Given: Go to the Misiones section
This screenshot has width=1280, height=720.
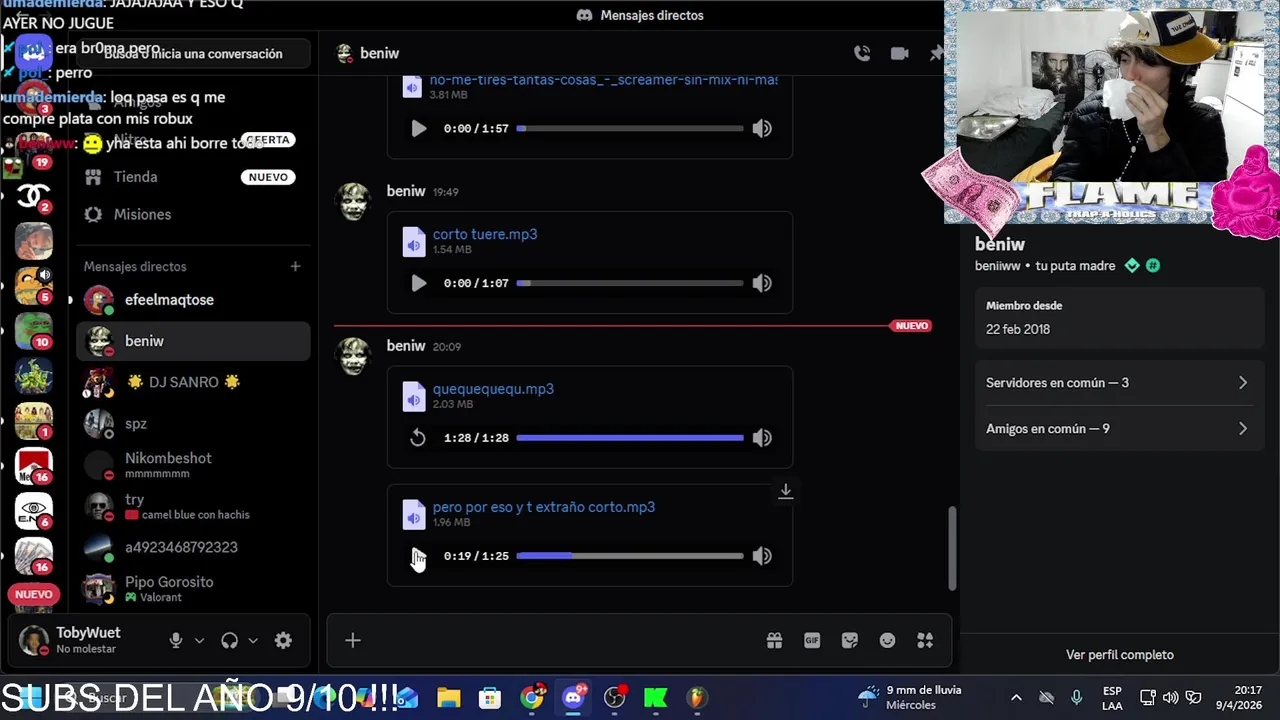Looking at the screenshot, I should (193, 214).
